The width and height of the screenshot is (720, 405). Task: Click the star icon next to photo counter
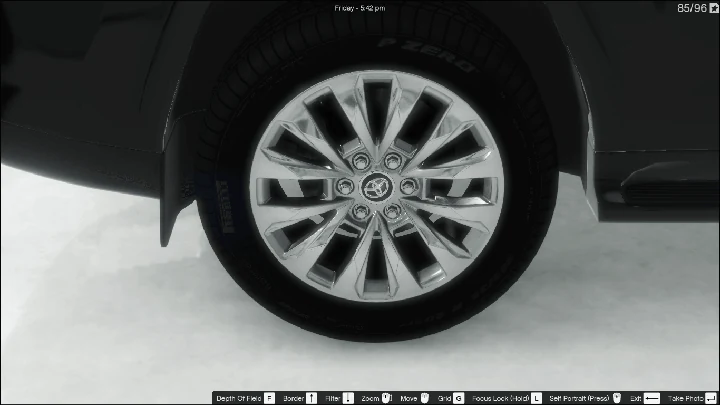click(714, 8)
